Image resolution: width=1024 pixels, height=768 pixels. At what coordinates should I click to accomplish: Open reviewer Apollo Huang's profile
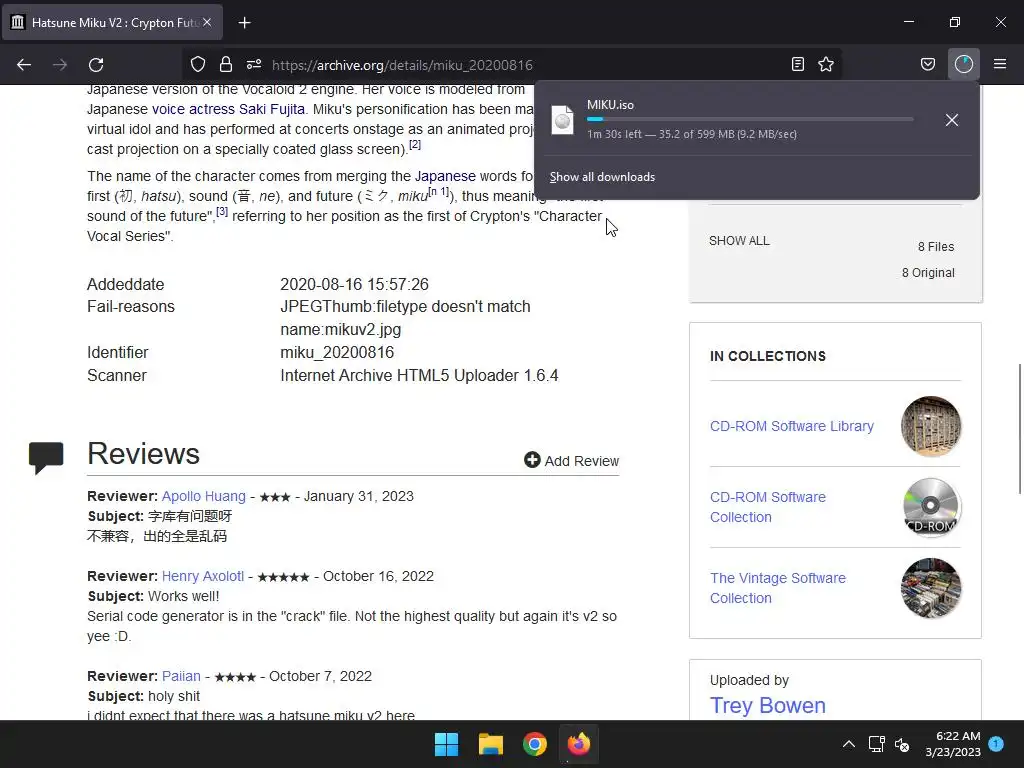[x=204, y=496]
